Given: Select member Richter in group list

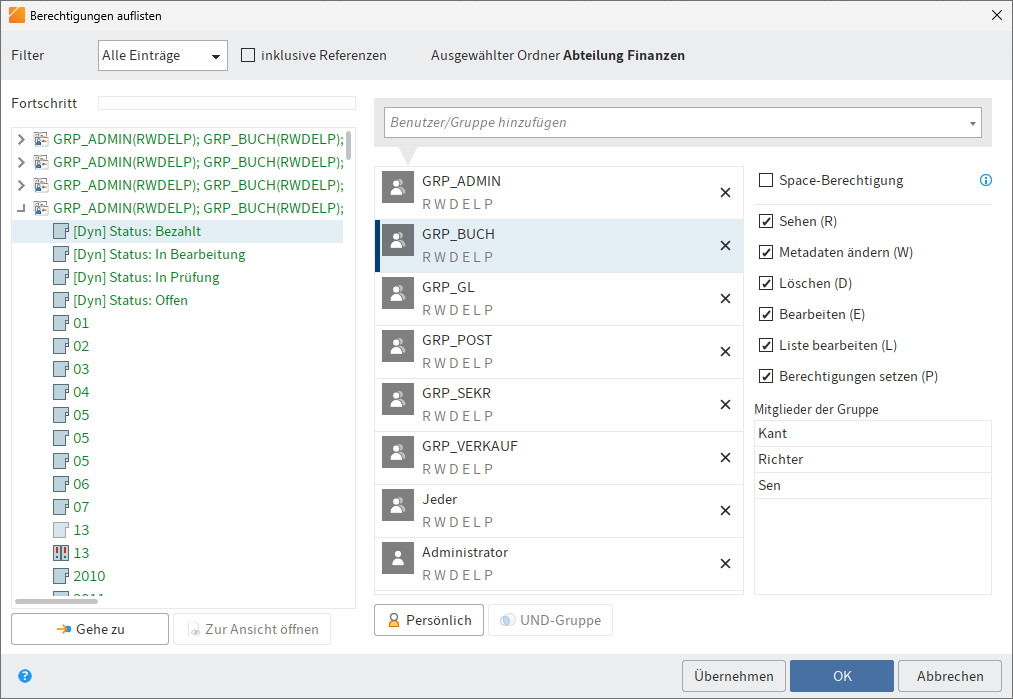Looking at the screenshot, I should click(781, 460).
